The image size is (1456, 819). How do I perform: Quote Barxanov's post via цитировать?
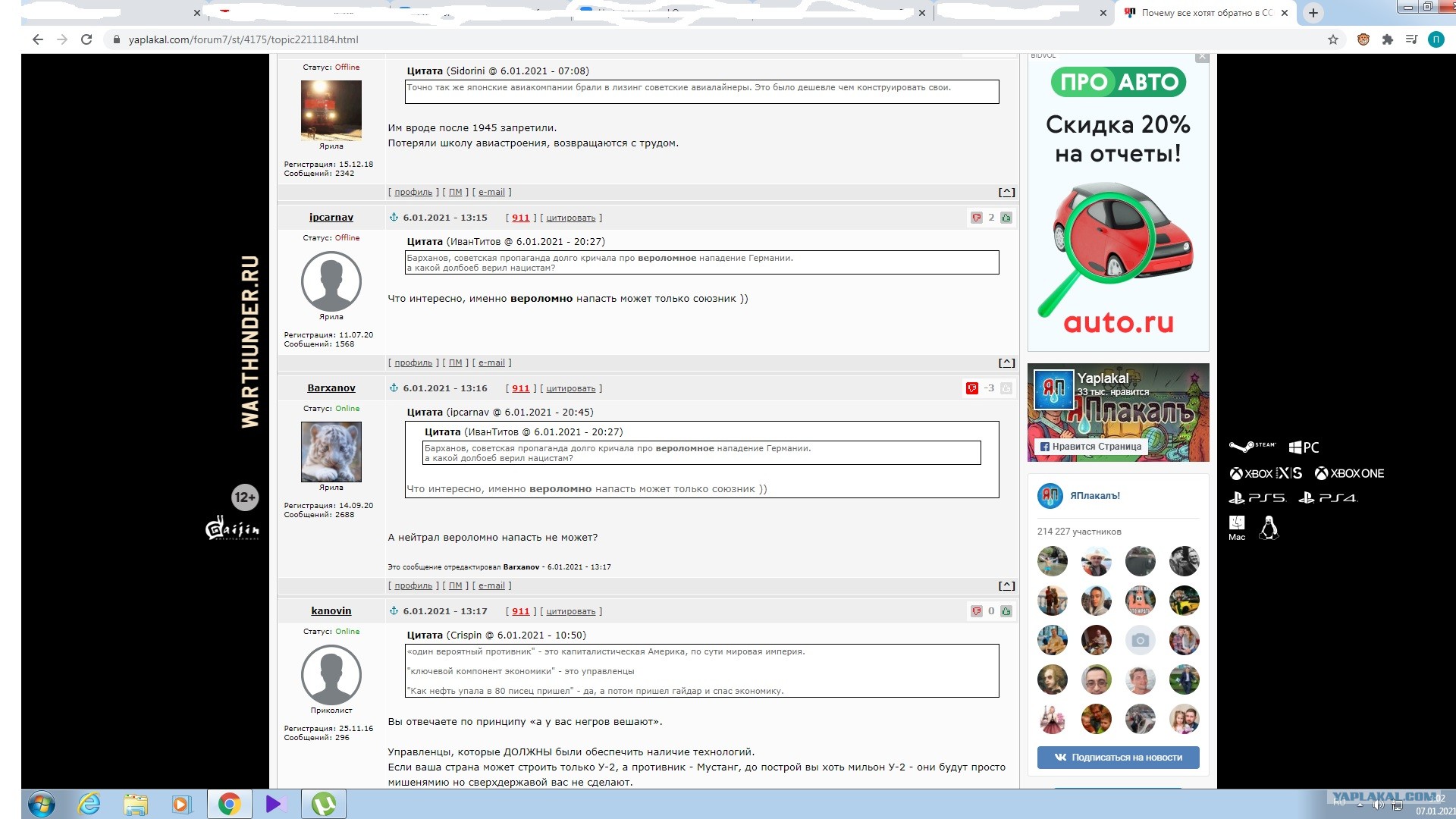tap(571, 389)
